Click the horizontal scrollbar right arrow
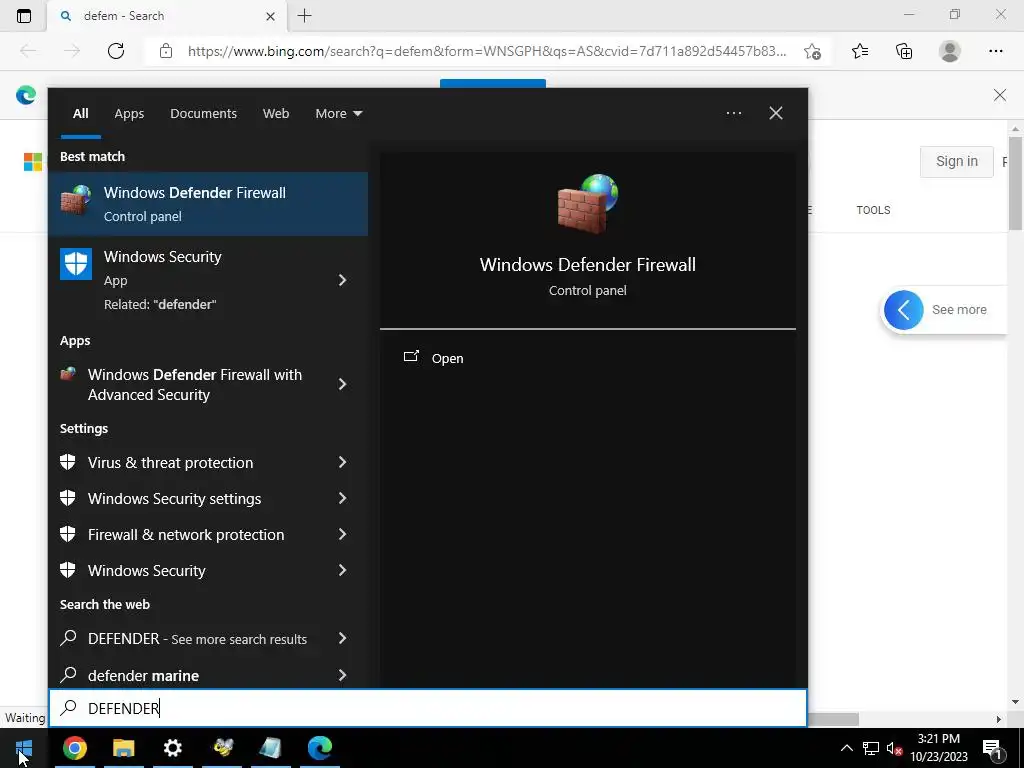Screen dimensions: 1024x768 coord(999,719)
